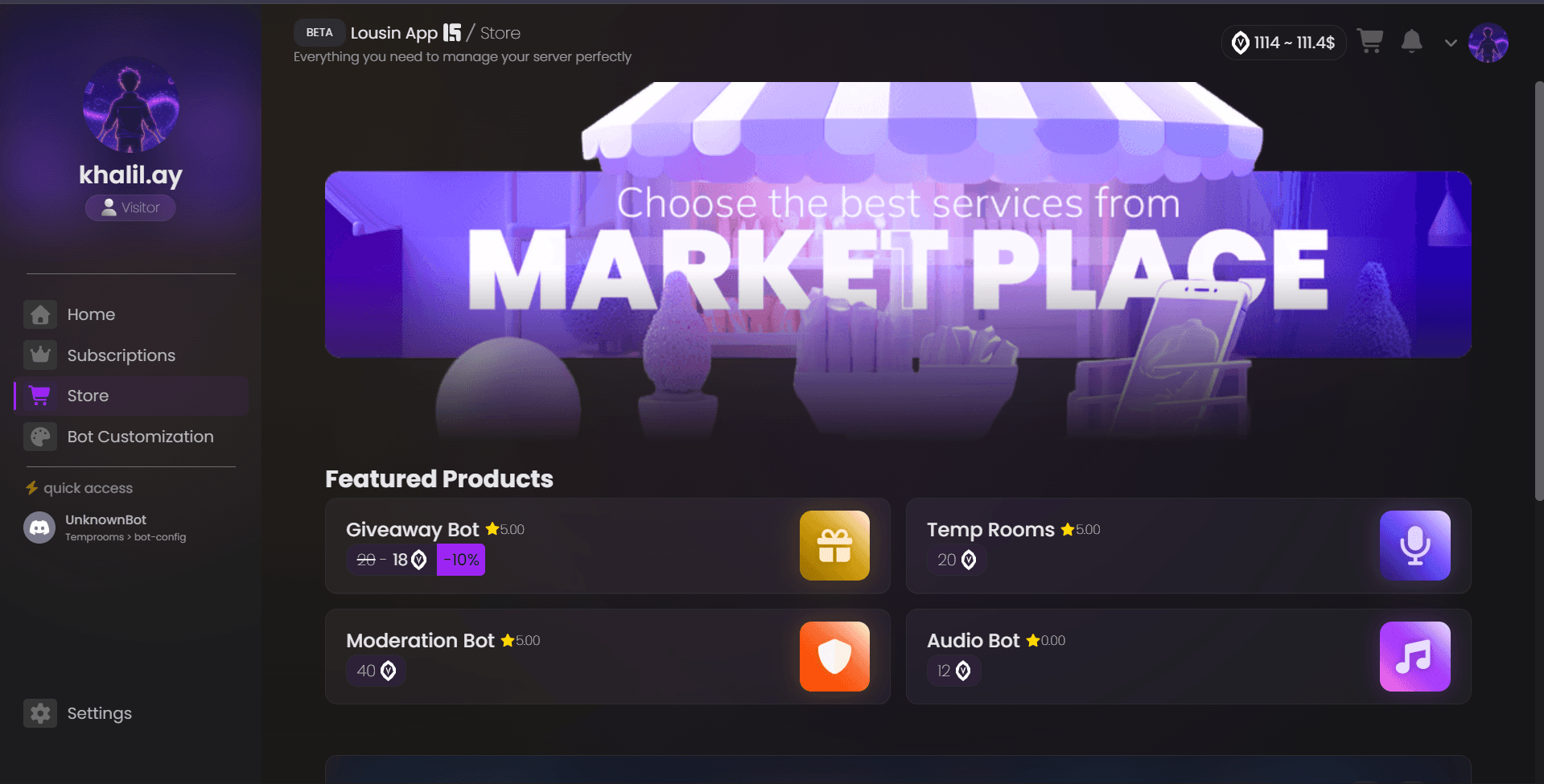Click the Giveaway Bot gift icon
This screenshot has height=784, width=1544.
(834, 545)
